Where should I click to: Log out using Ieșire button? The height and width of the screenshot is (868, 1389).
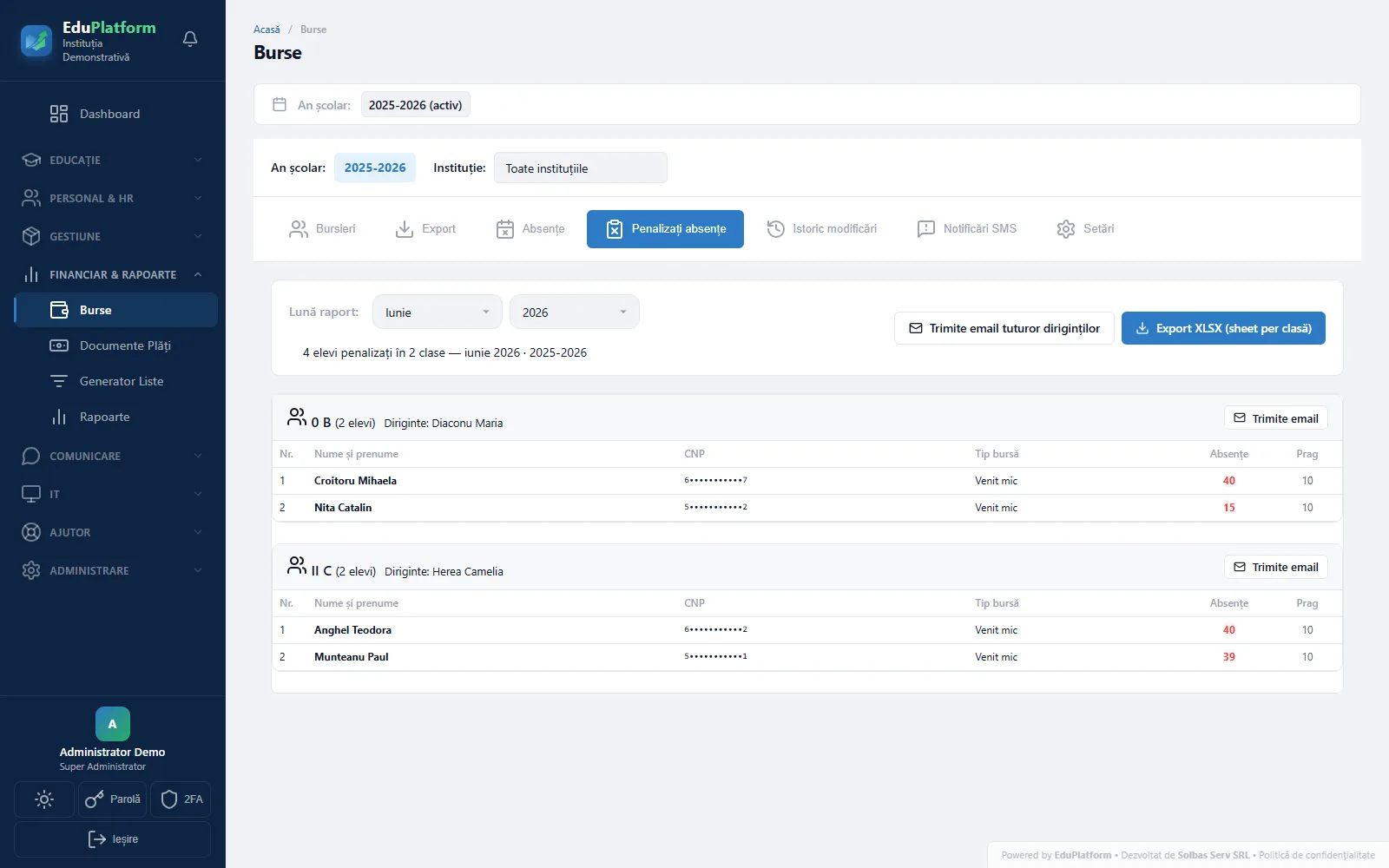tap(113, 839)
